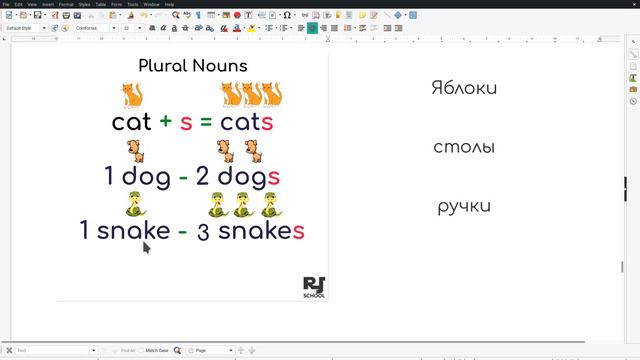Toggle Bold formatting
640x360 pixels.
(152, 28)
